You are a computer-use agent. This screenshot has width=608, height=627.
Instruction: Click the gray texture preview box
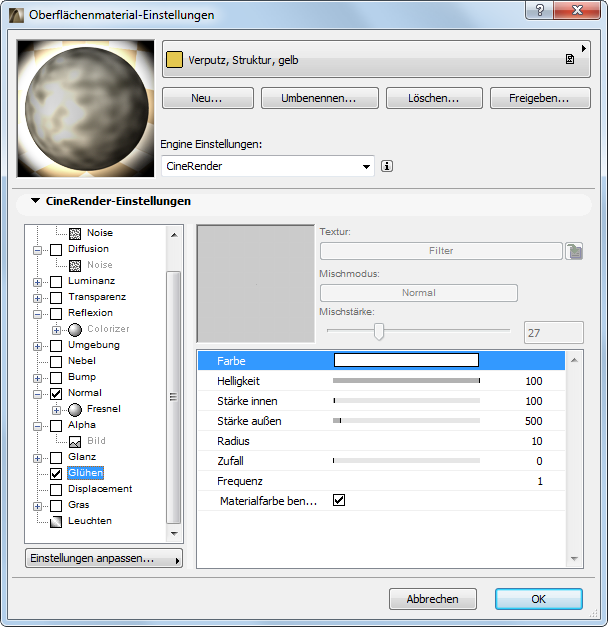pos(256,284)
